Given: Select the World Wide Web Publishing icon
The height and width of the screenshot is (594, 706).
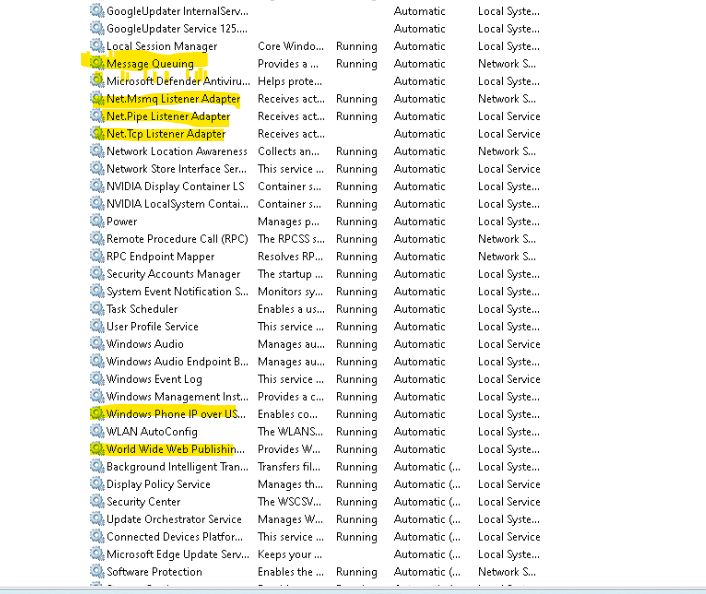Looking at the screenshot, I should tap(97, 449).
